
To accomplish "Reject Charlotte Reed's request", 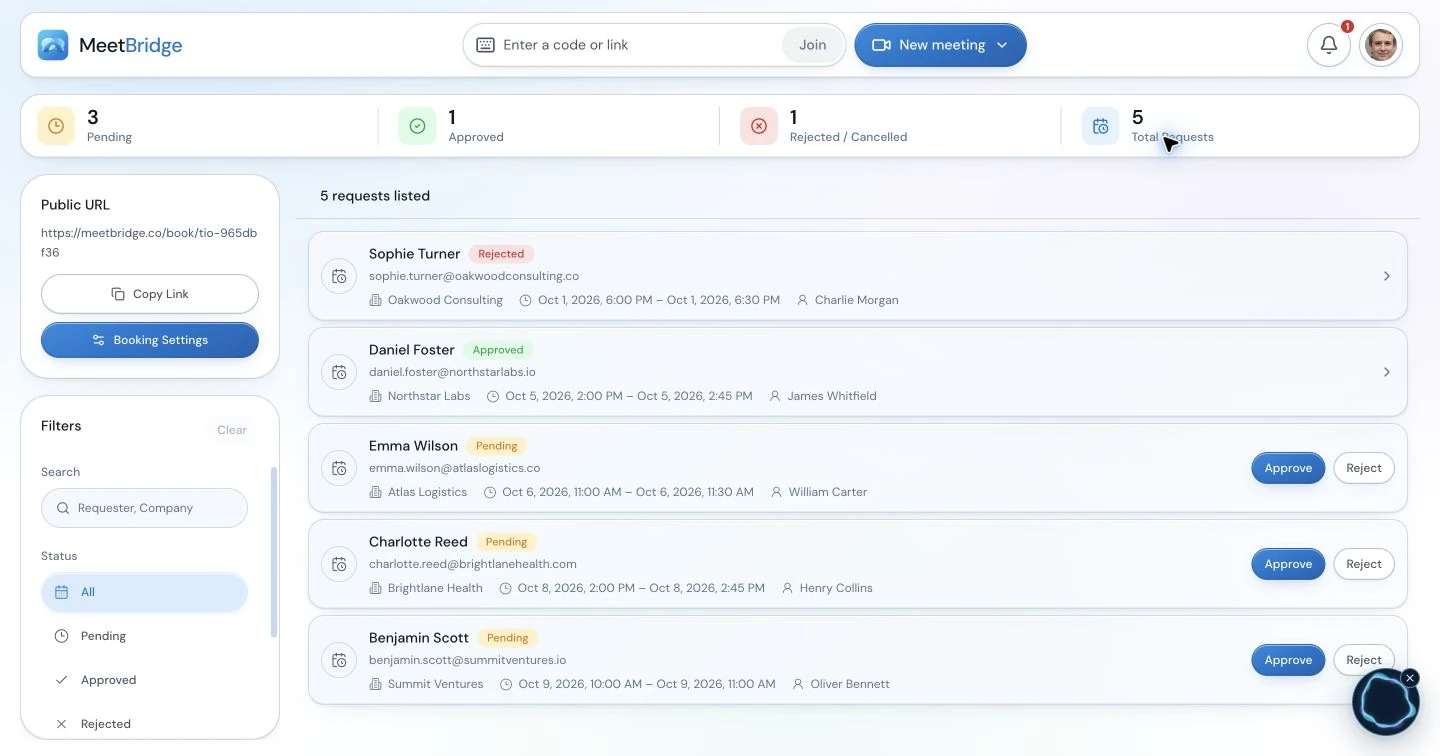I will pyautogui.click(x=1364, y=564).
